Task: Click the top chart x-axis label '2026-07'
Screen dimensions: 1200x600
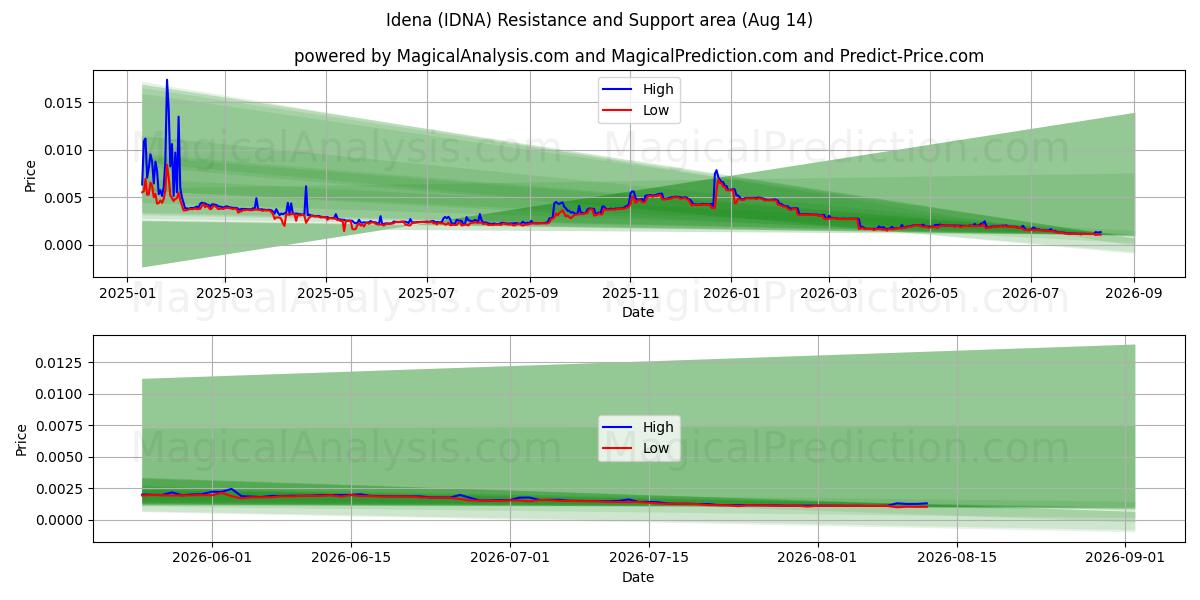Action: click(1031, 294)
